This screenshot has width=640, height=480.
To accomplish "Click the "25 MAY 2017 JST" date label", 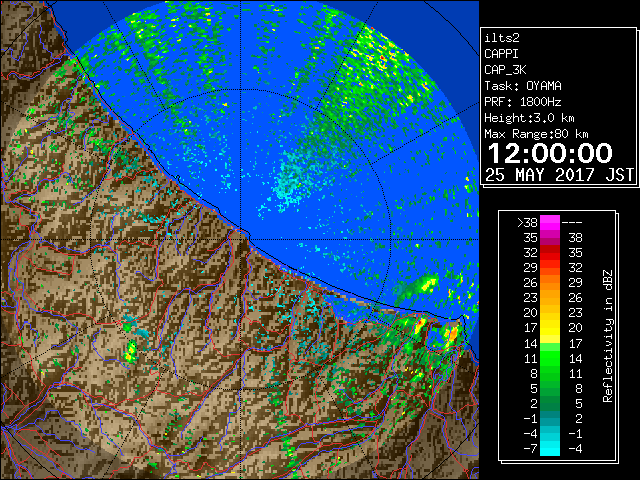I will tap(560, 175).
